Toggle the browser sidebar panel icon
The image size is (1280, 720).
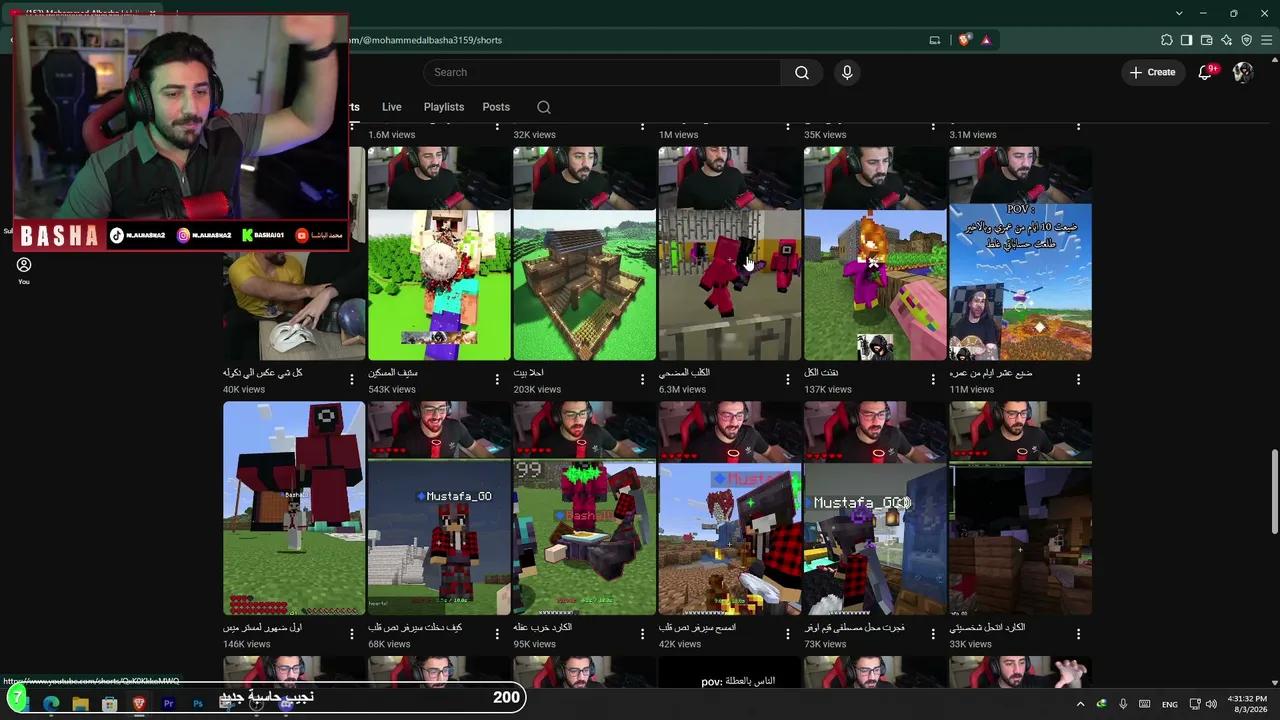pos(1187,40)
